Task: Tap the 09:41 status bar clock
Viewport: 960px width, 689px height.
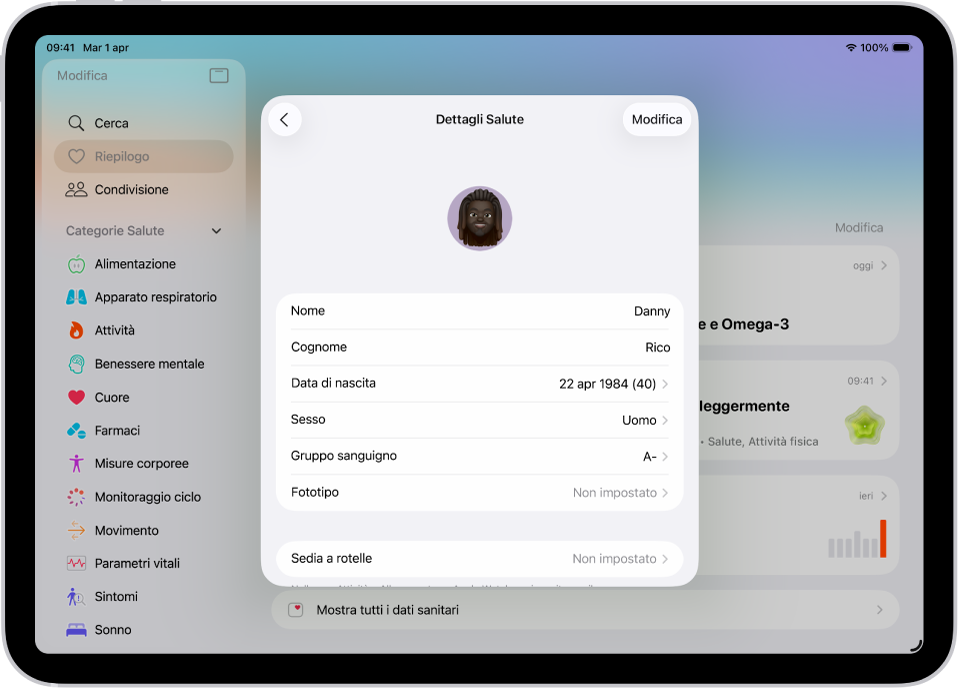Action: click(61, 48)
